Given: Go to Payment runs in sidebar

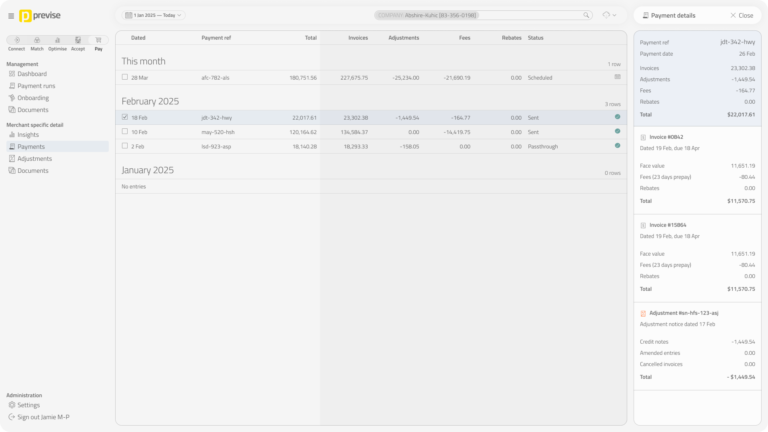Looking at the screenshot, I should pos(35,86).
